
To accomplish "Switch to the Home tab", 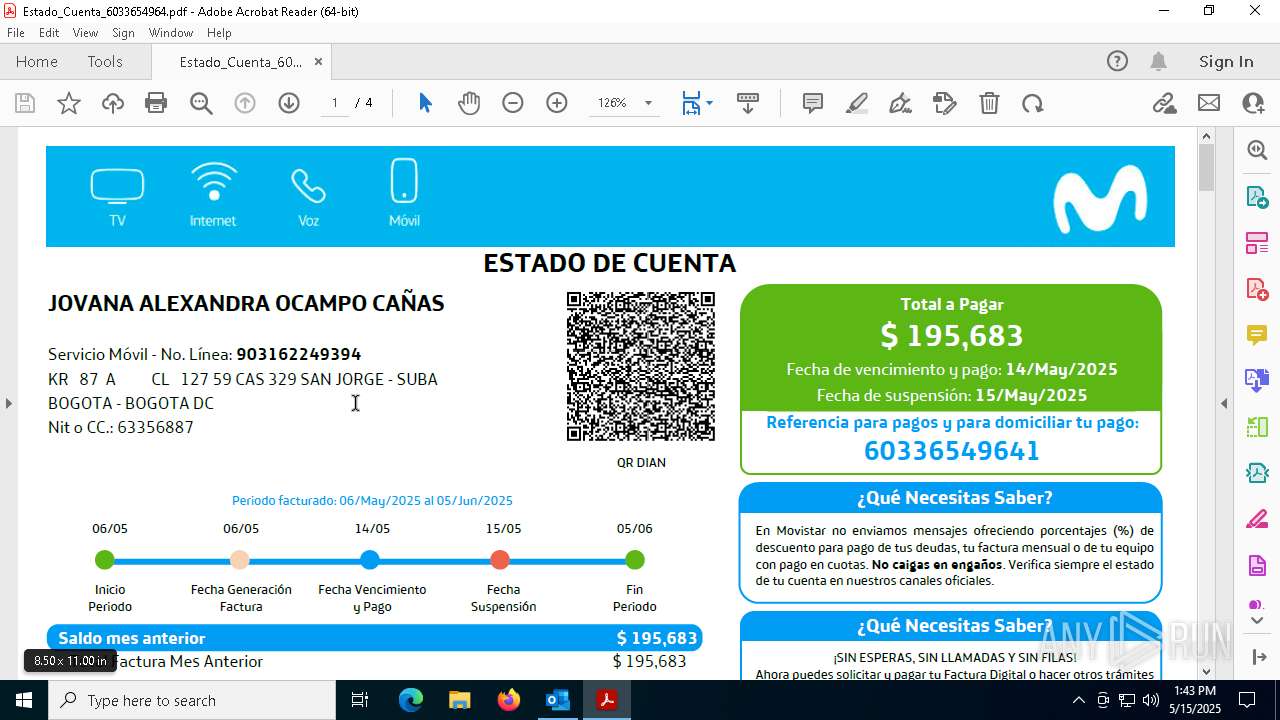I will (37, 61).
